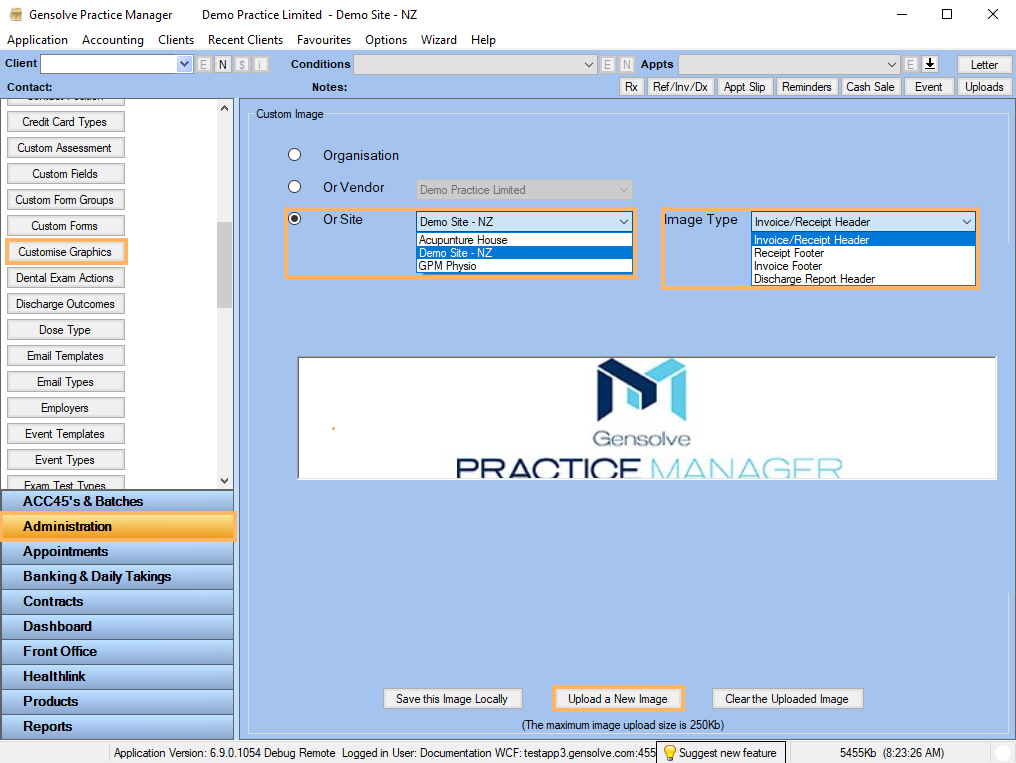Click the N icon beside the Client box
Image resolution: width=1016 pixels, height=763 pixels.
223,64
